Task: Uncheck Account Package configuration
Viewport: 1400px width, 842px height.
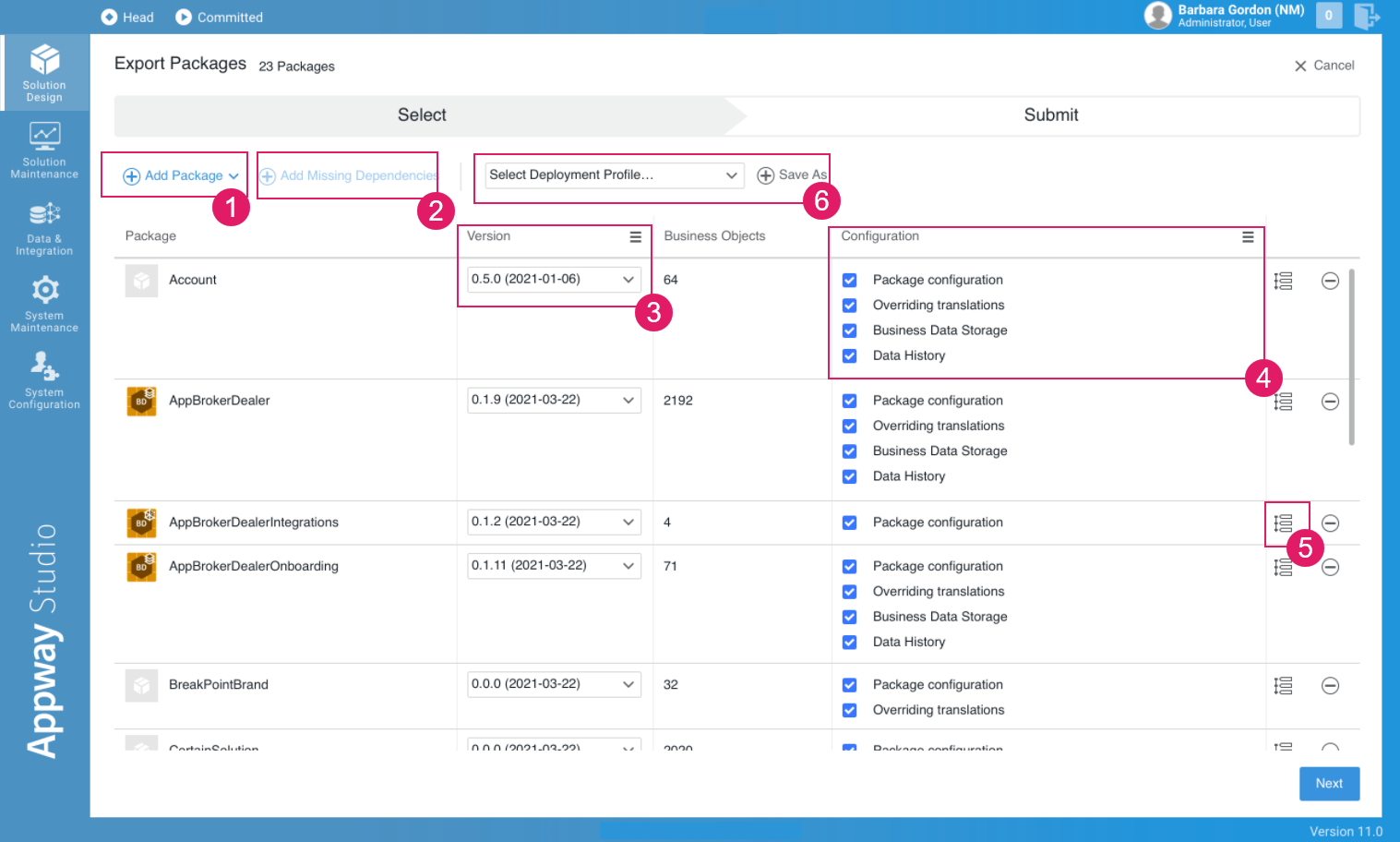Action: (849, 281)
